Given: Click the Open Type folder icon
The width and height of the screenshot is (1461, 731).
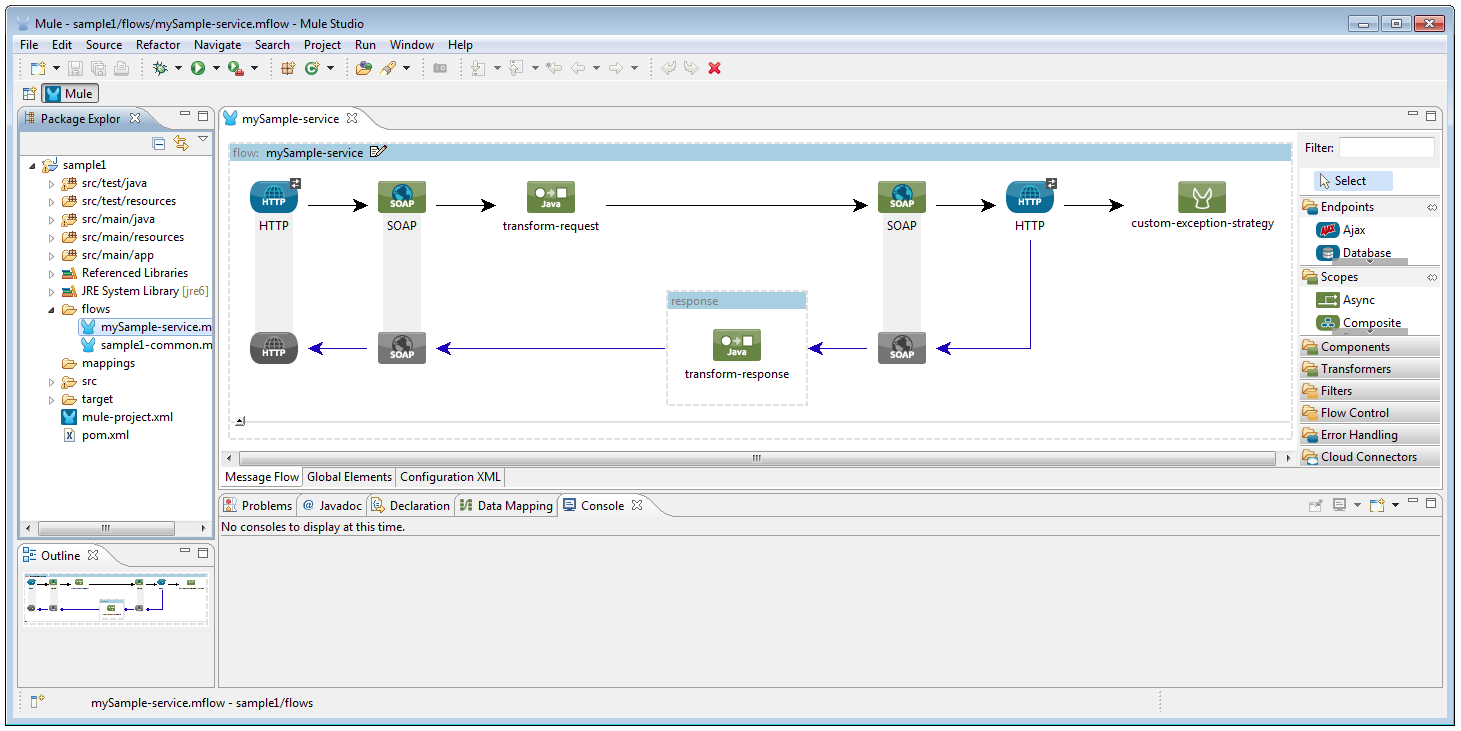Looking at the screenshot, I should 364,68.
